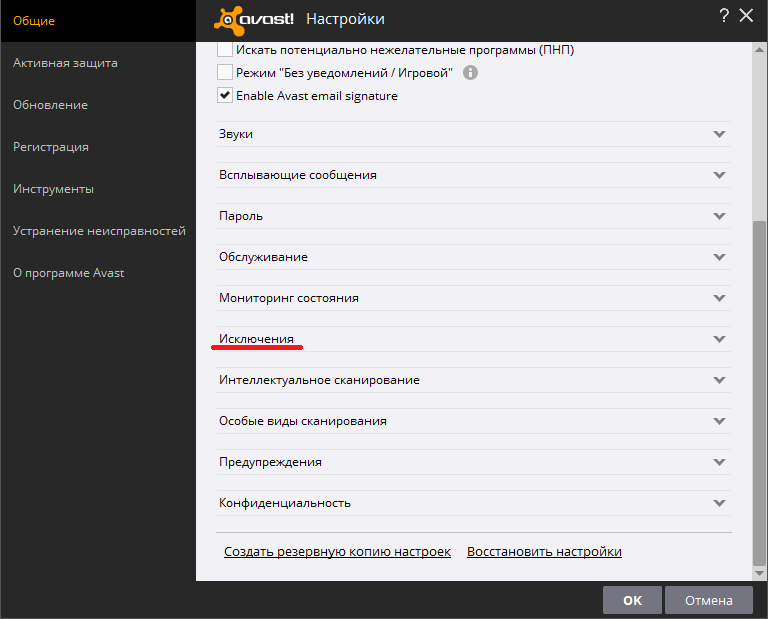Image resolution: width=768 pixels, height=619 pixels.
Task: Enable the ПНП potentially unwanted programs checkbox
Action: pos(225,49)
